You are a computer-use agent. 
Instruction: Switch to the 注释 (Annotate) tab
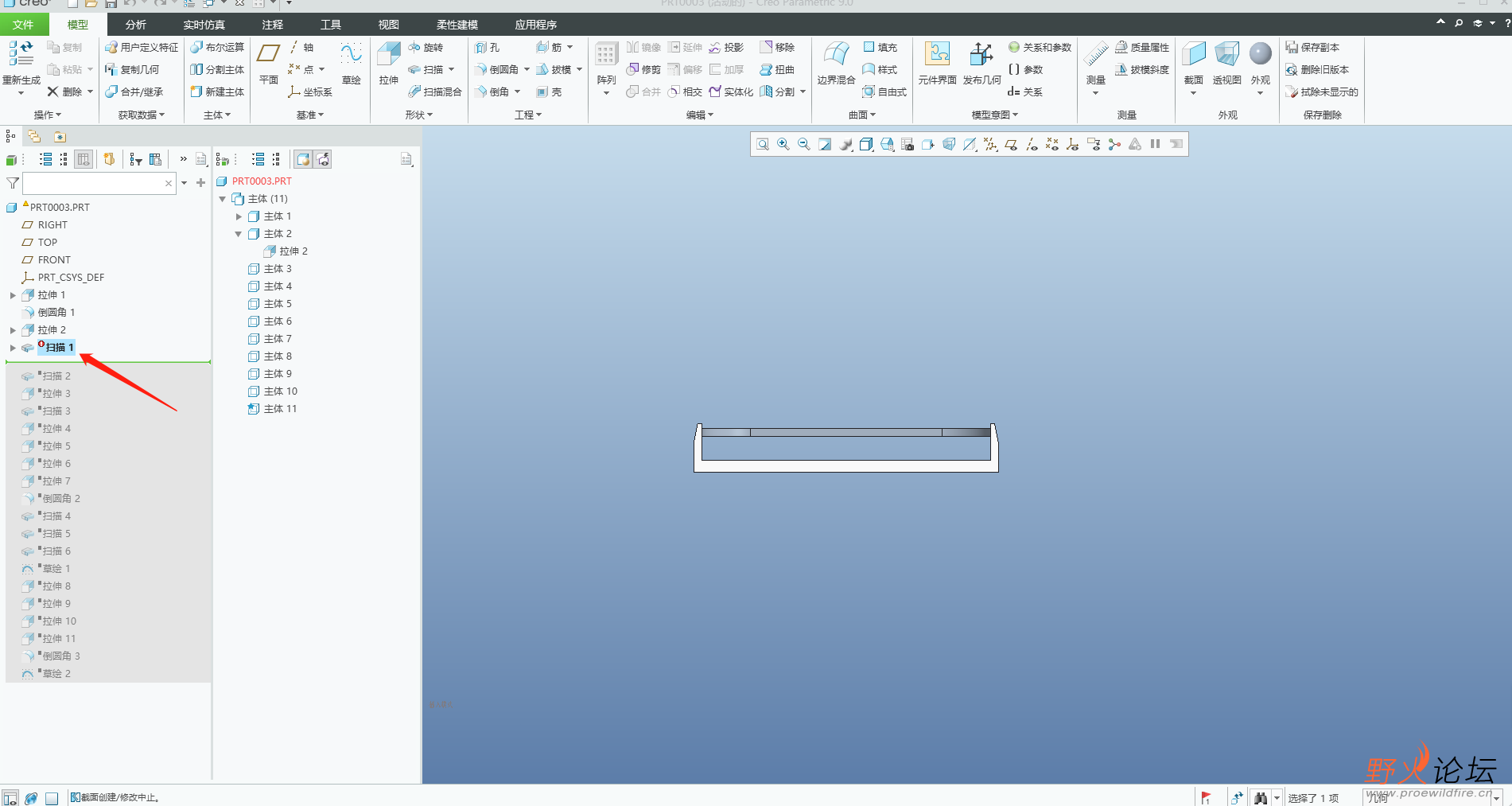[x=273, y=25]
